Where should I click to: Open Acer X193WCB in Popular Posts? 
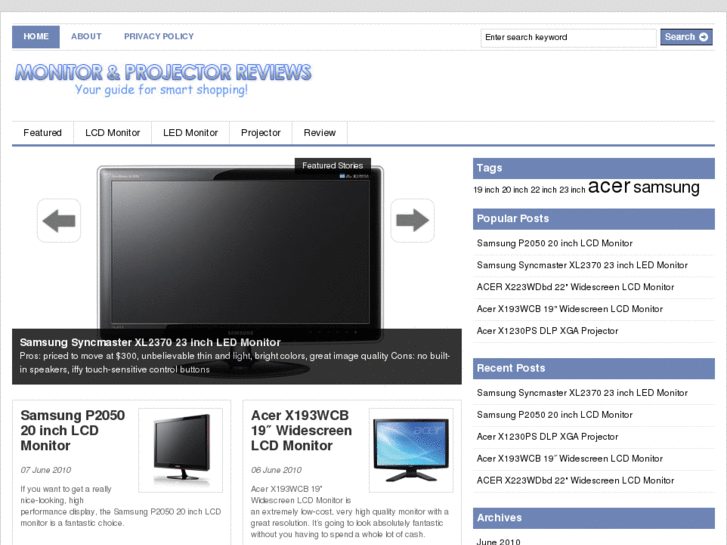pyautogui.click(x=570, y=308)
